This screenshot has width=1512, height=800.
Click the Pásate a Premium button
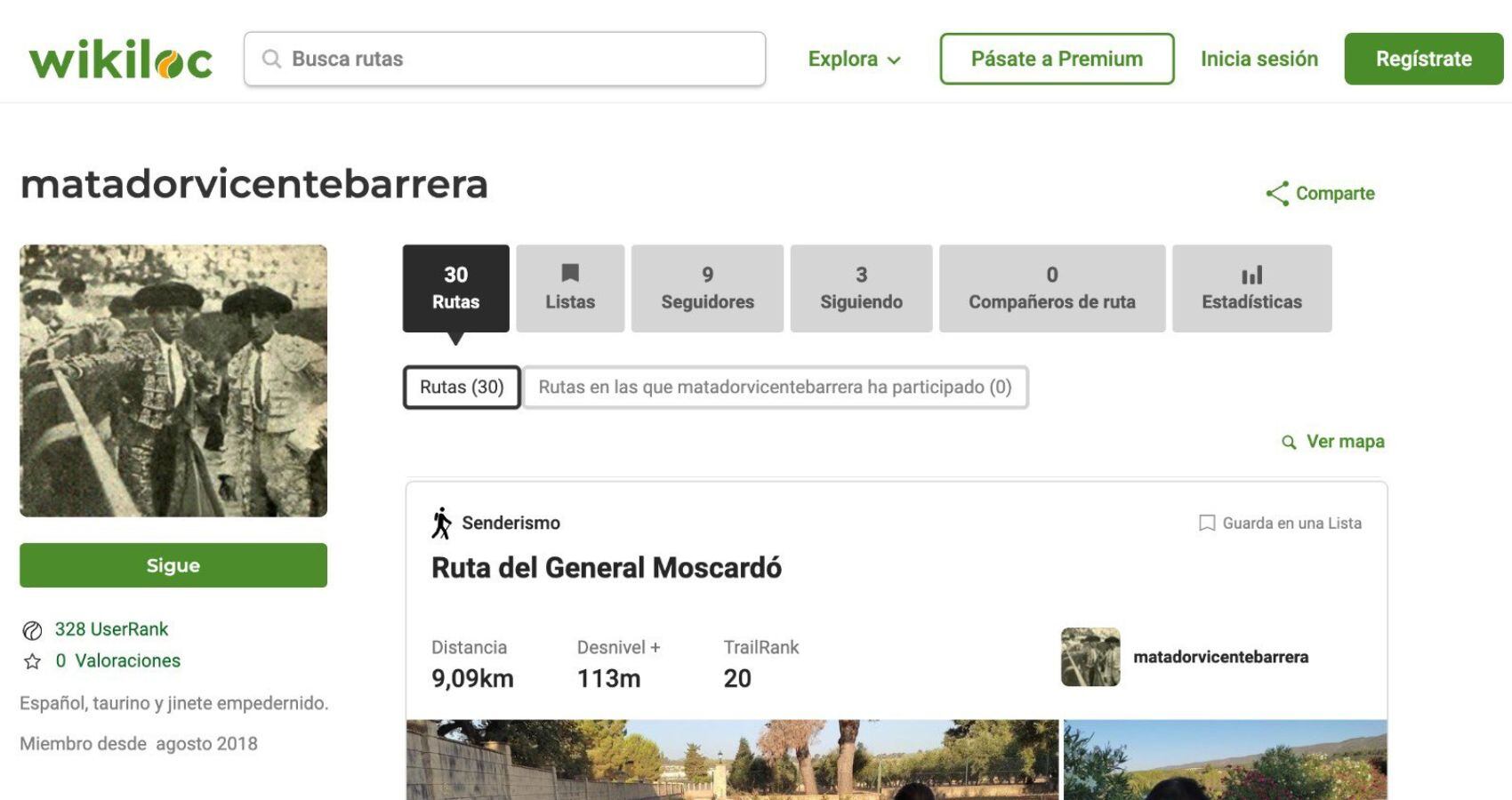pyautogui.click(x=1057, y=59)
